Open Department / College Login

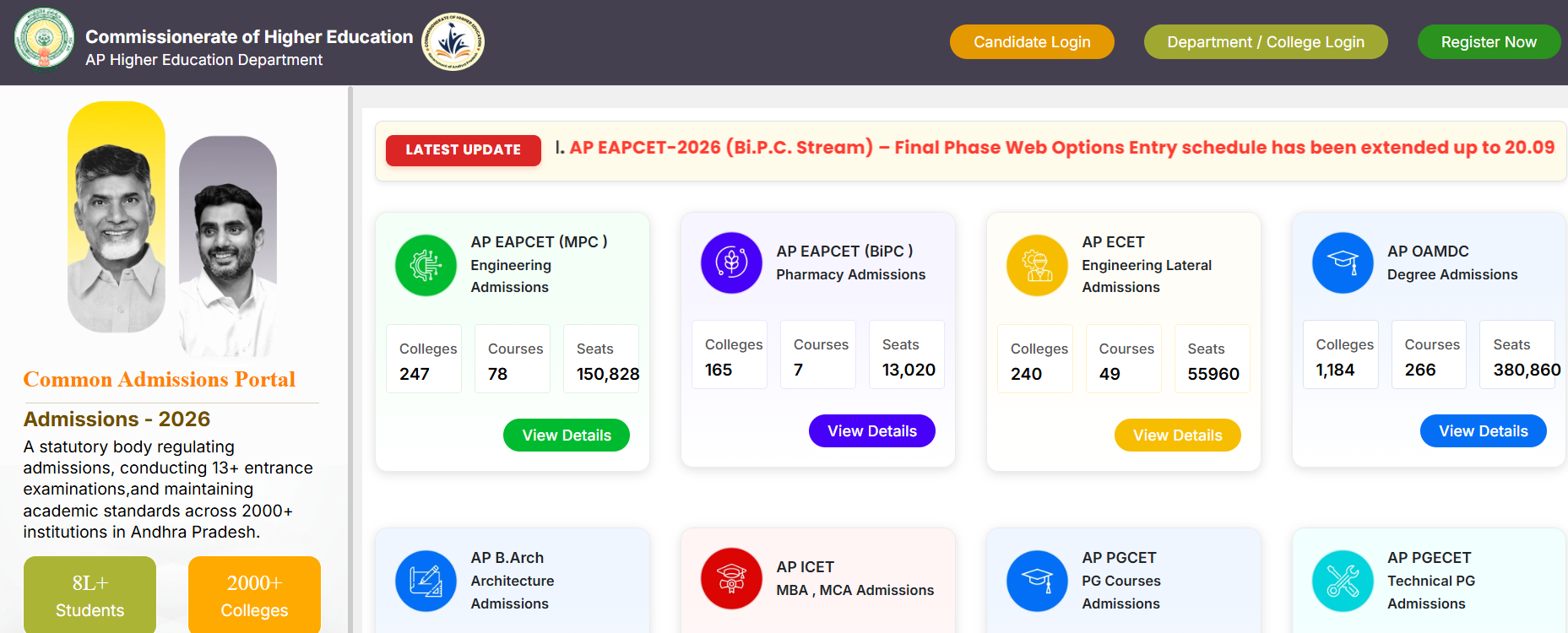click(1266, 42)
